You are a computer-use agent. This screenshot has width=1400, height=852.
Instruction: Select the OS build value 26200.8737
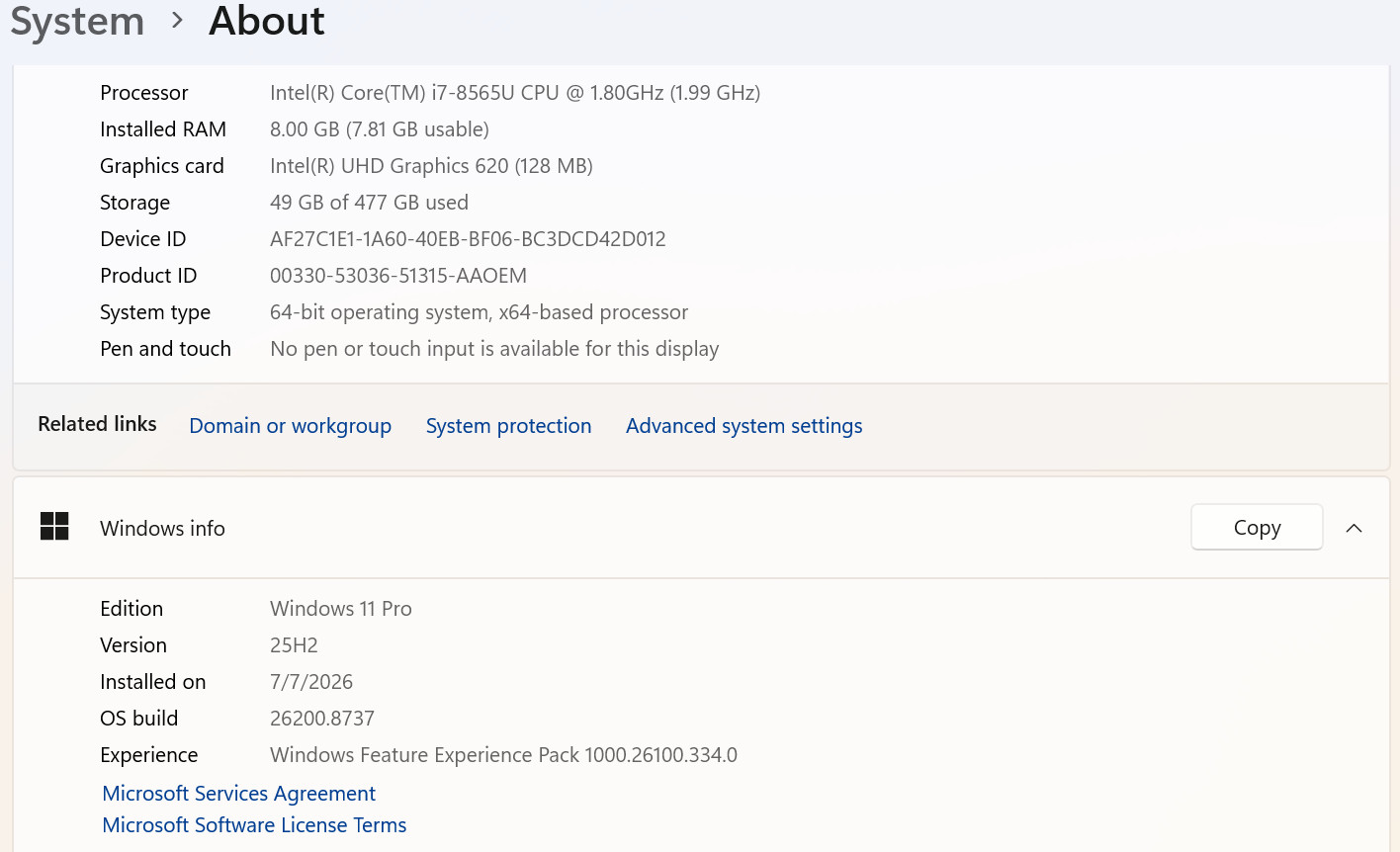[x=322, y=719]
